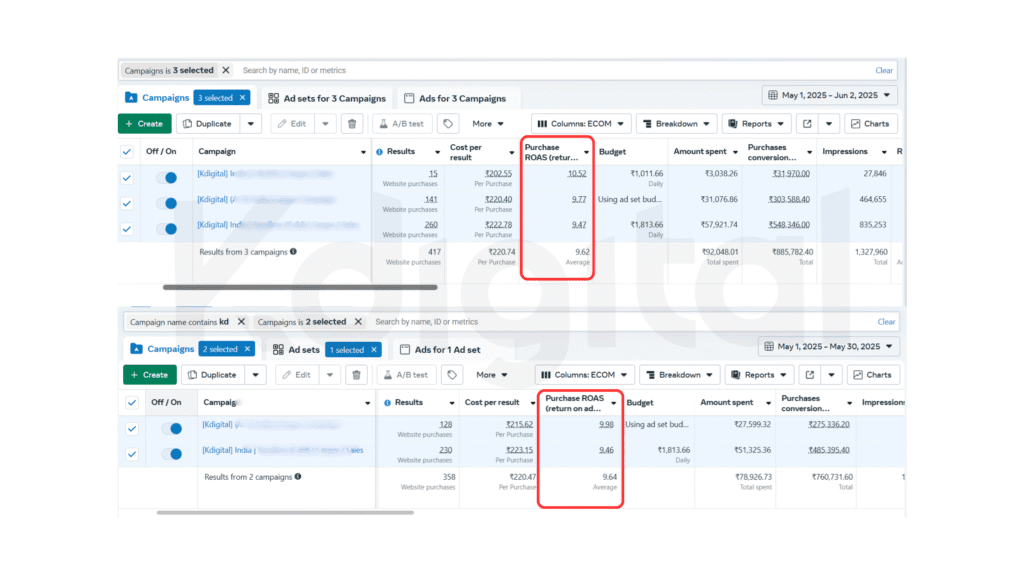Open Charts in the May 1 – May 30 panel
The image size is (1024, 576).
coord(873,375)
